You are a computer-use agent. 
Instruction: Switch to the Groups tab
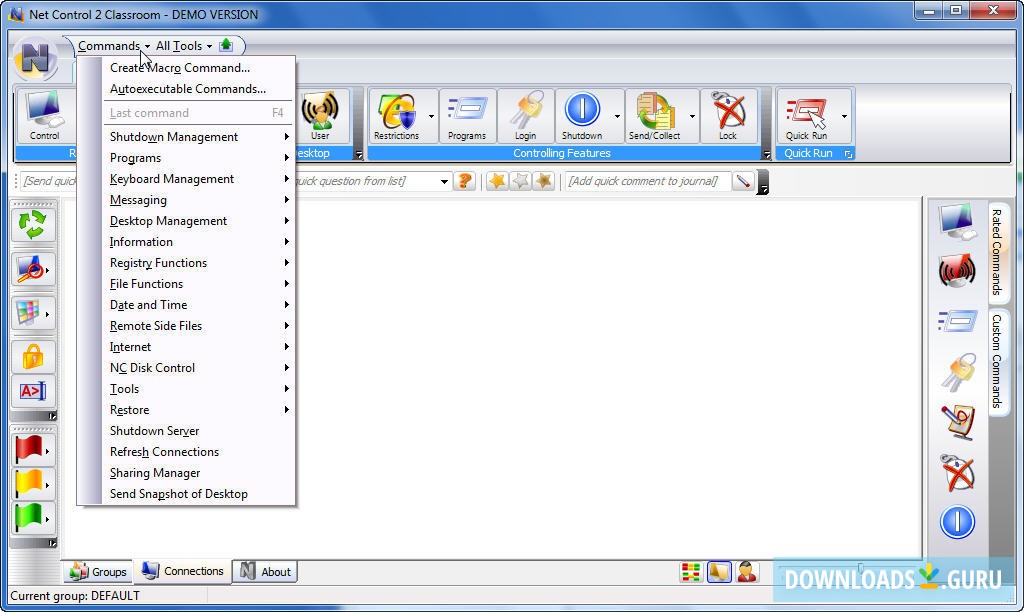tap(98, 572)
